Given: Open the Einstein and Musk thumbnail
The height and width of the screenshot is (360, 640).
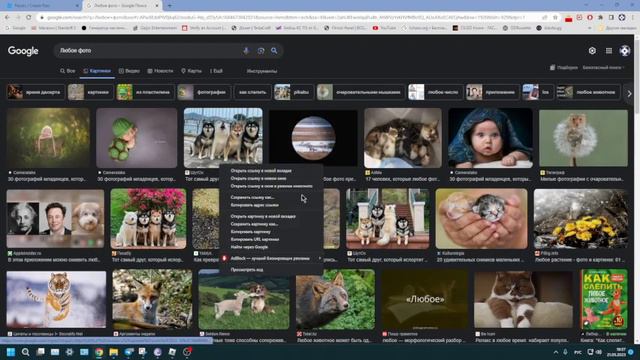Looking at the screenshot, I should [x=55, y=219].
